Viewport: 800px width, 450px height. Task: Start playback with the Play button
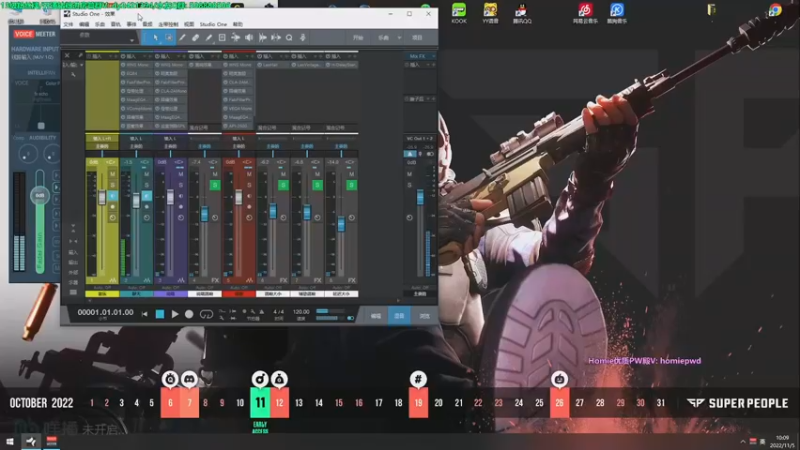(174, 314)
